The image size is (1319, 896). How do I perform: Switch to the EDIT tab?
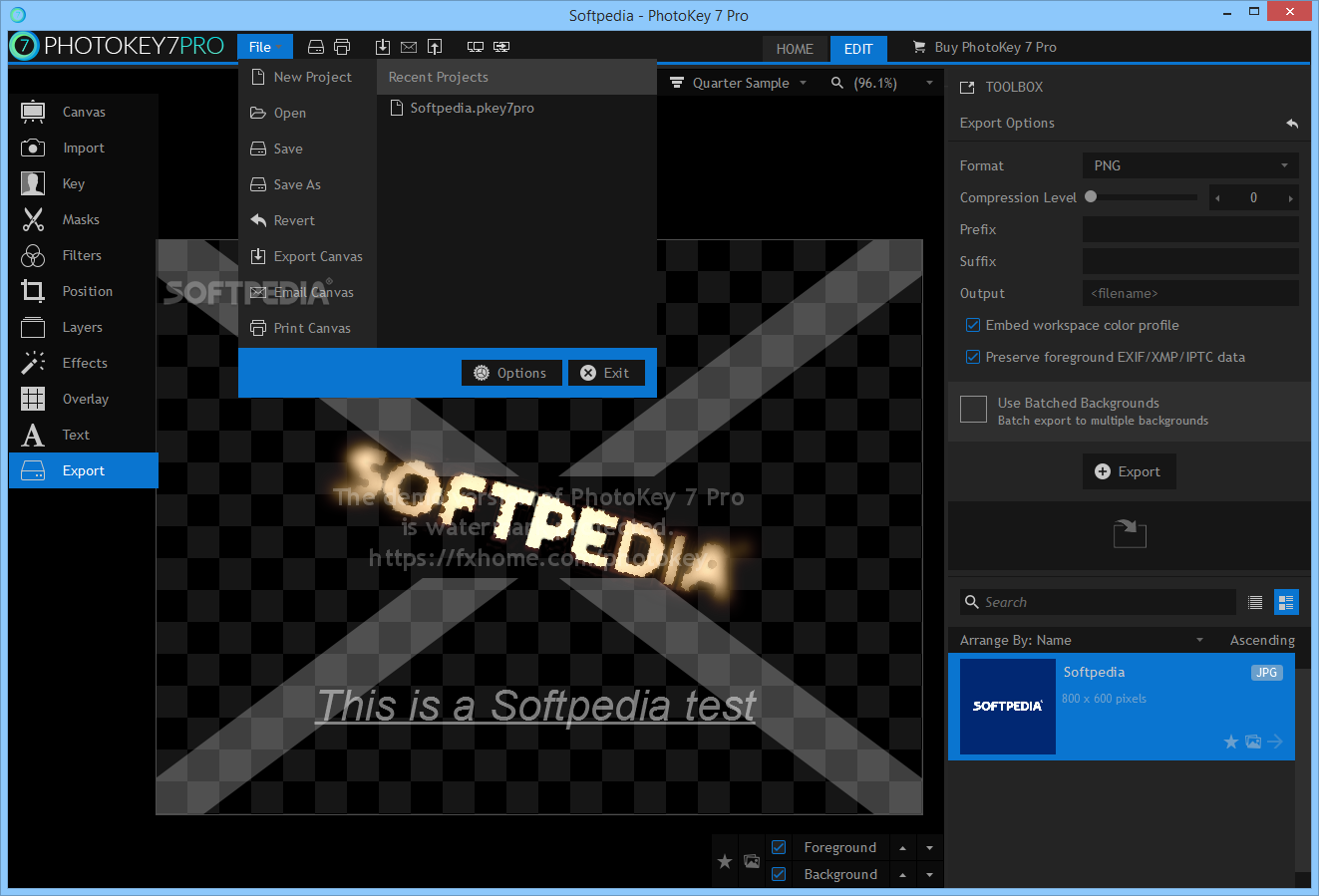click(858, 48)
